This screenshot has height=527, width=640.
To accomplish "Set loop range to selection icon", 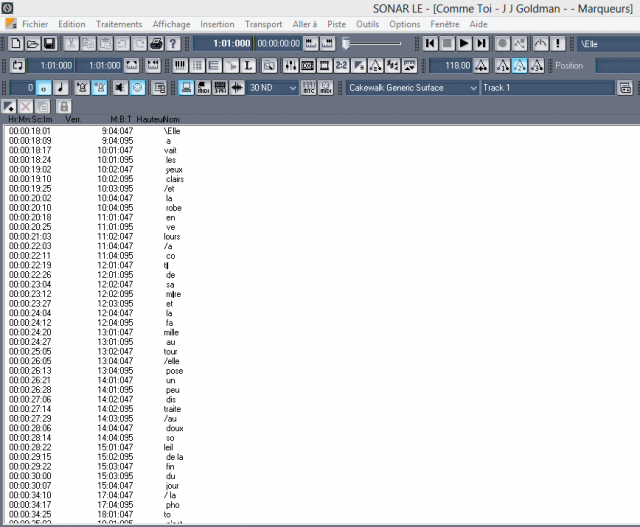I will click(x=131, y=65).
